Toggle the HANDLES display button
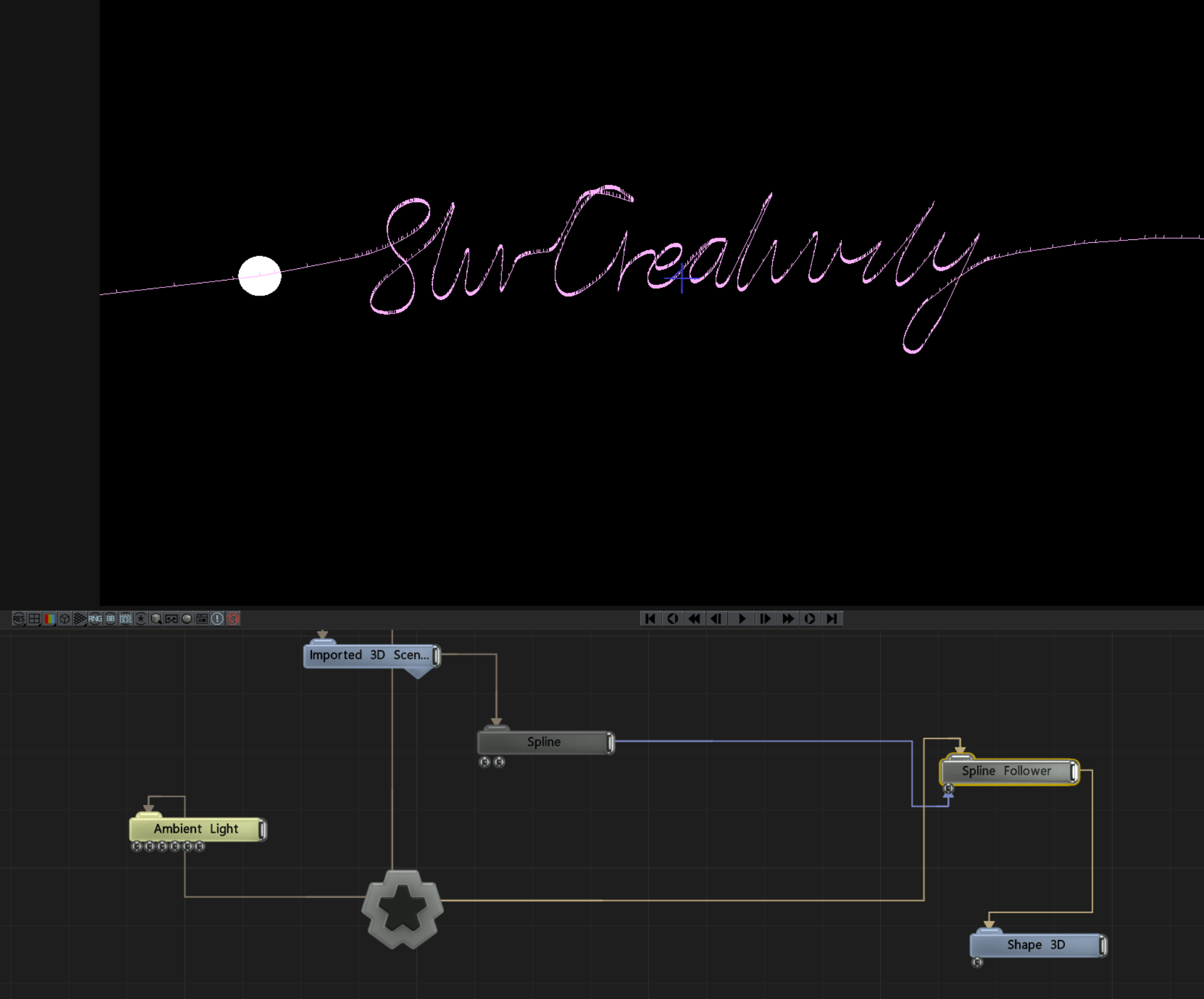Viewport: 1204px width, 999px height. [125, 618]
